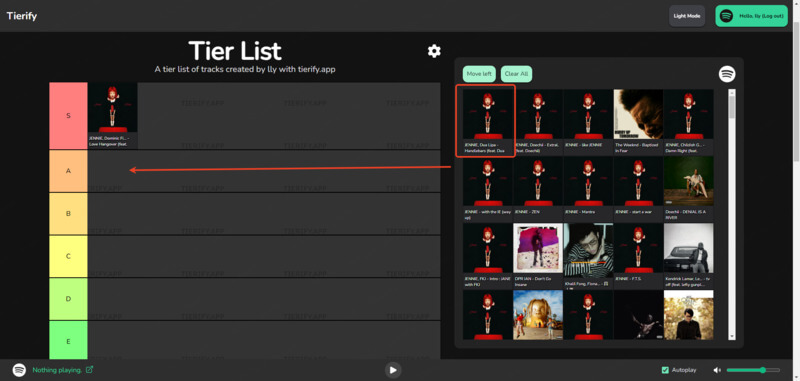Go to the Tierify home logo
Screen dimensions: 800x381
point(21,16)
